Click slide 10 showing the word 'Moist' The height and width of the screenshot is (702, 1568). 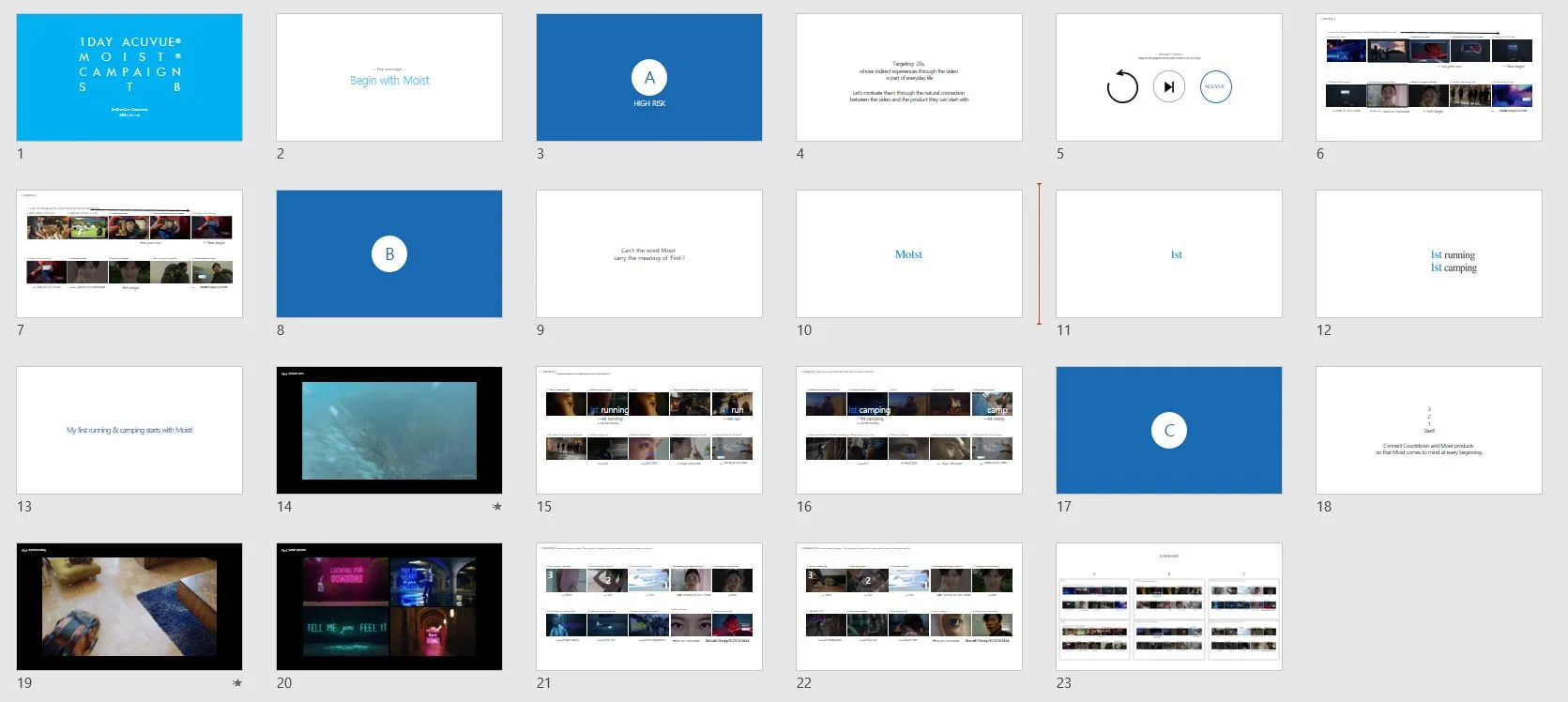point(908,254)
